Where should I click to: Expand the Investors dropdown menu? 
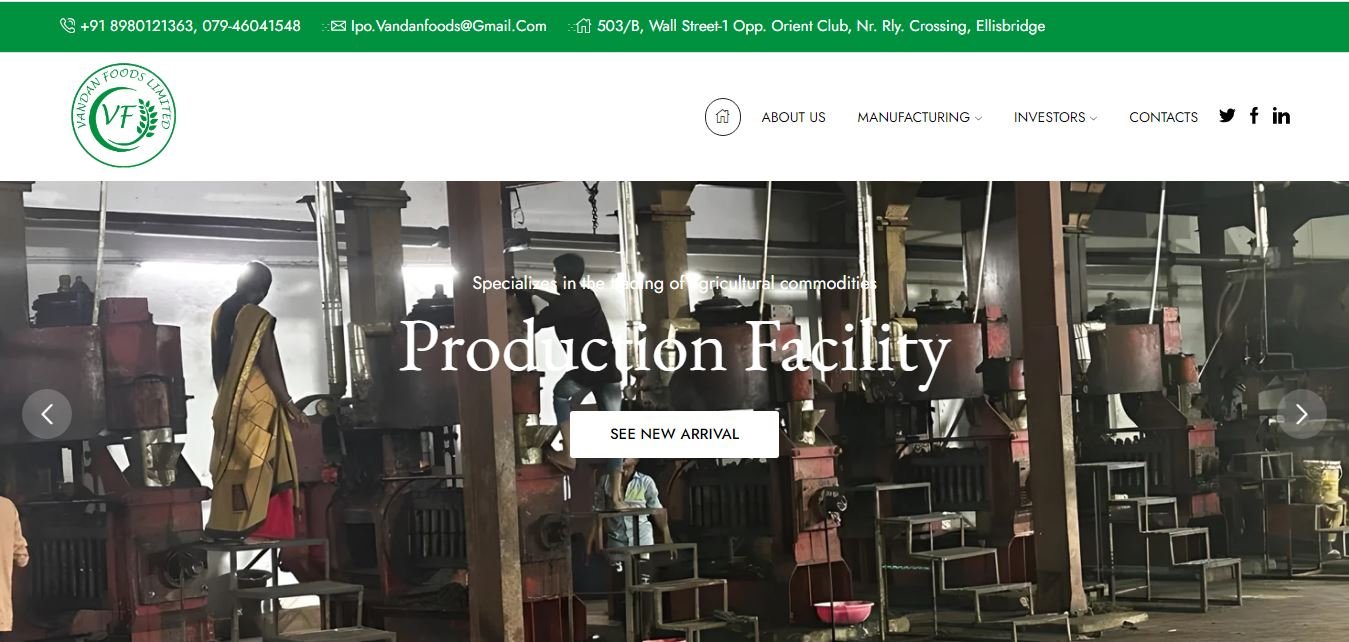[x=1055, y=117]
